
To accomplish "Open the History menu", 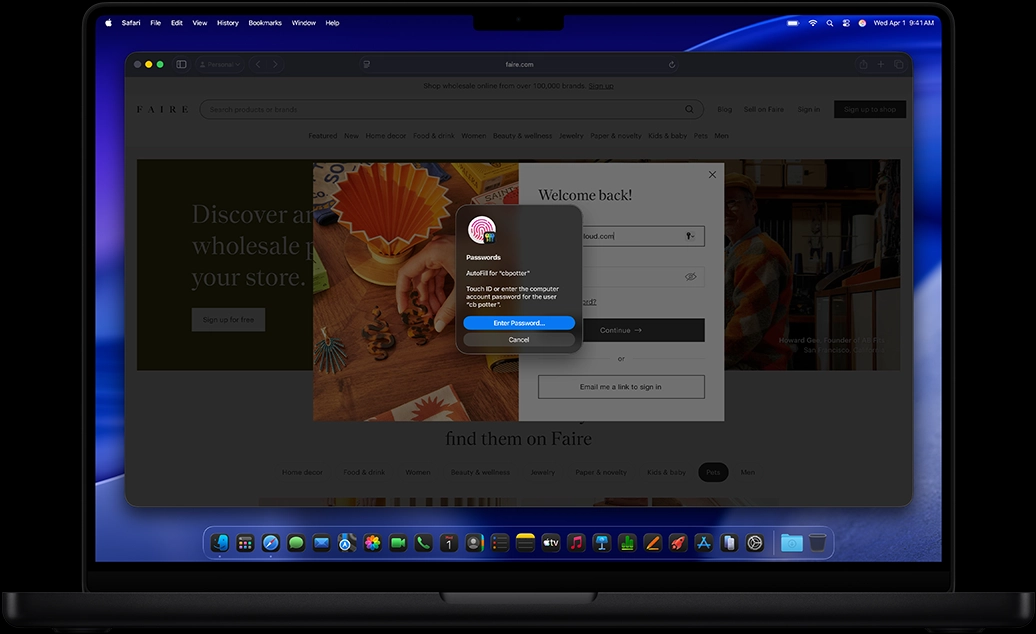I will [x=229, y=22].
